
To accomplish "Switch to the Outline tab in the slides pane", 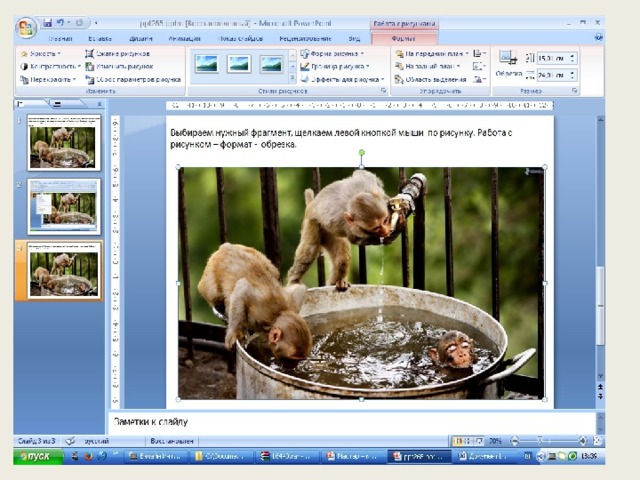I will click(58, 104).
